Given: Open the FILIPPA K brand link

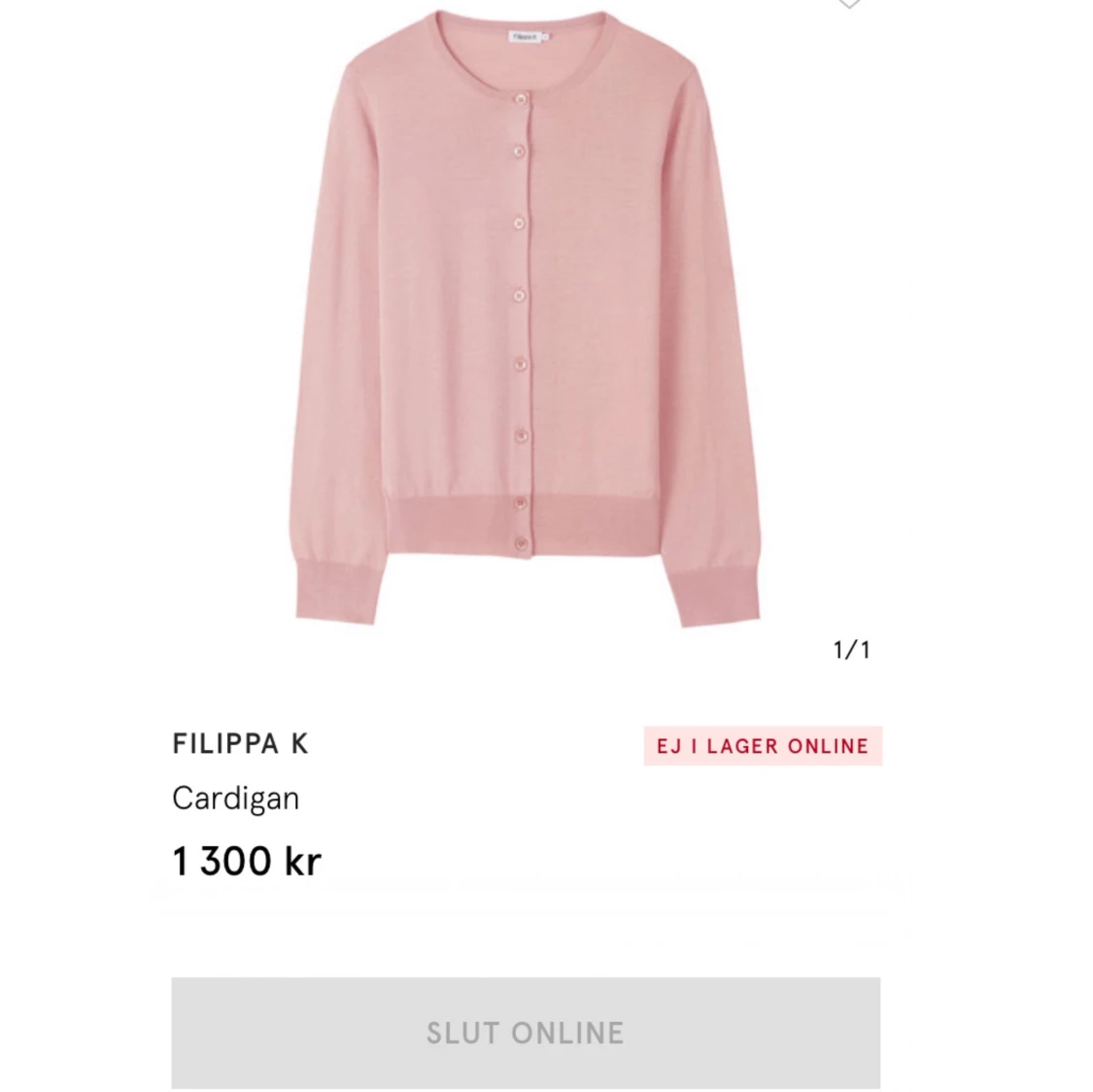Looking at the screenshot, I should click(240, 743).
